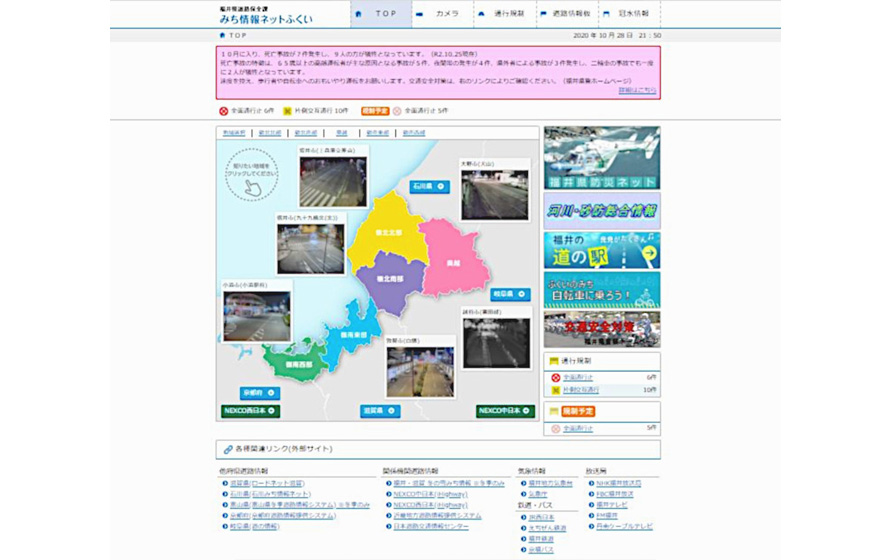Click the yellow alternating-traffic icon in the 通行規制 panel
891x560 pixels.
(555, 390)
